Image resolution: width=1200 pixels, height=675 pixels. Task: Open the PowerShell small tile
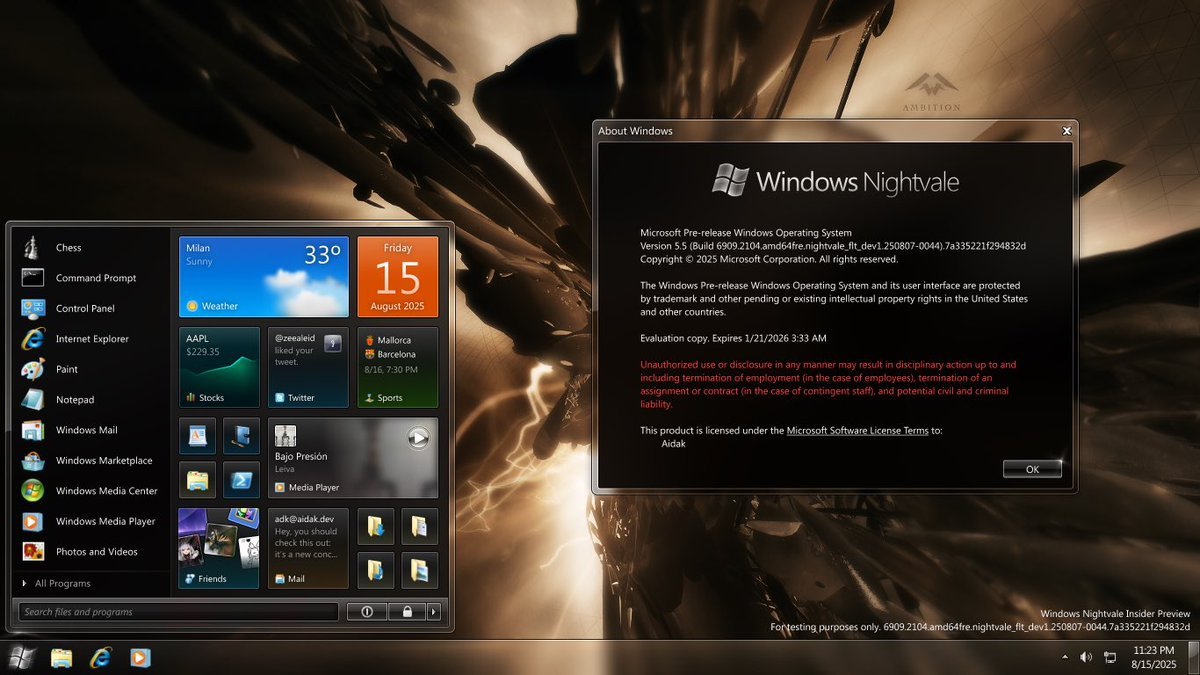[241, 479]
